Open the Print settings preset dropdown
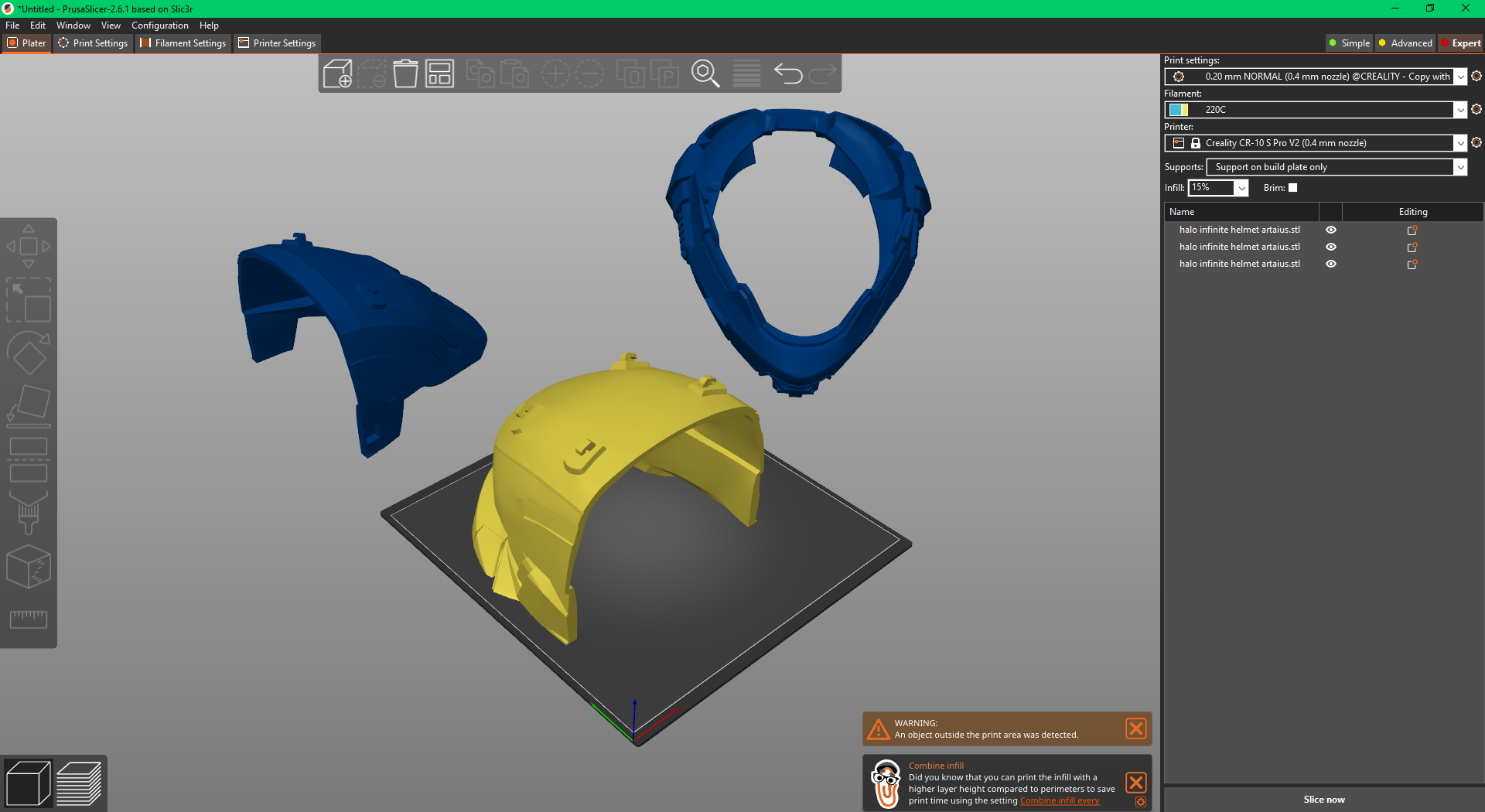The width and height of the screenshot is (1485, 812). (1460, 77)
